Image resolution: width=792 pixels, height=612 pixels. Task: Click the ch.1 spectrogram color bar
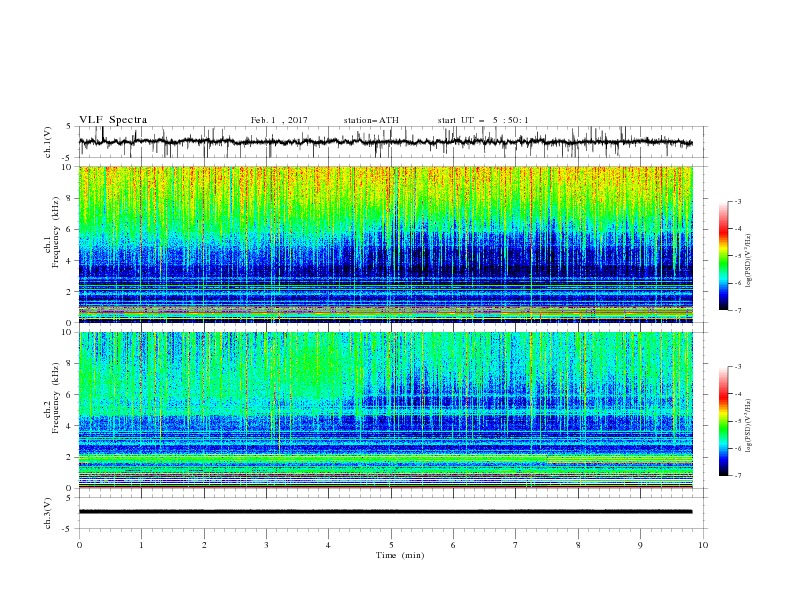[724, 256]
